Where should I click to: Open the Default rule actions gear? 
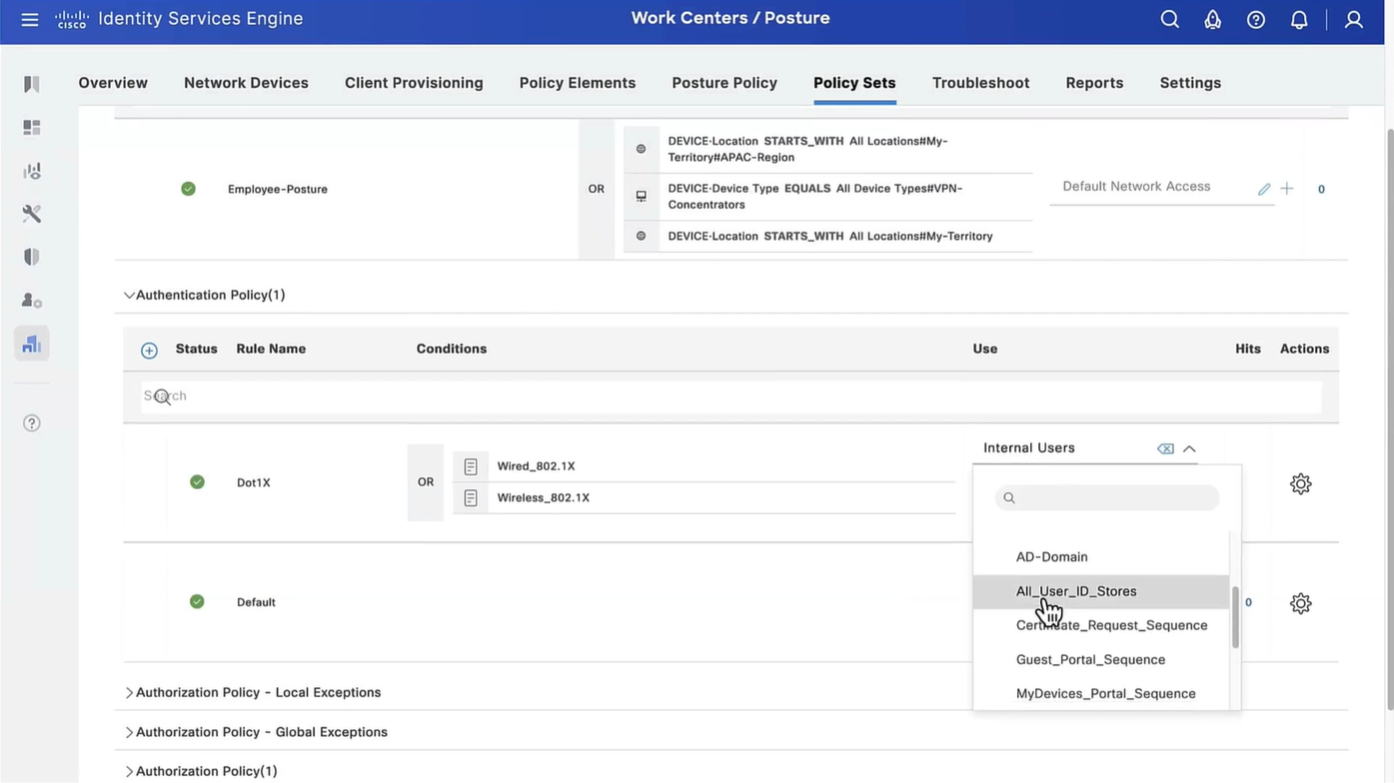[x=1300, y=603]
